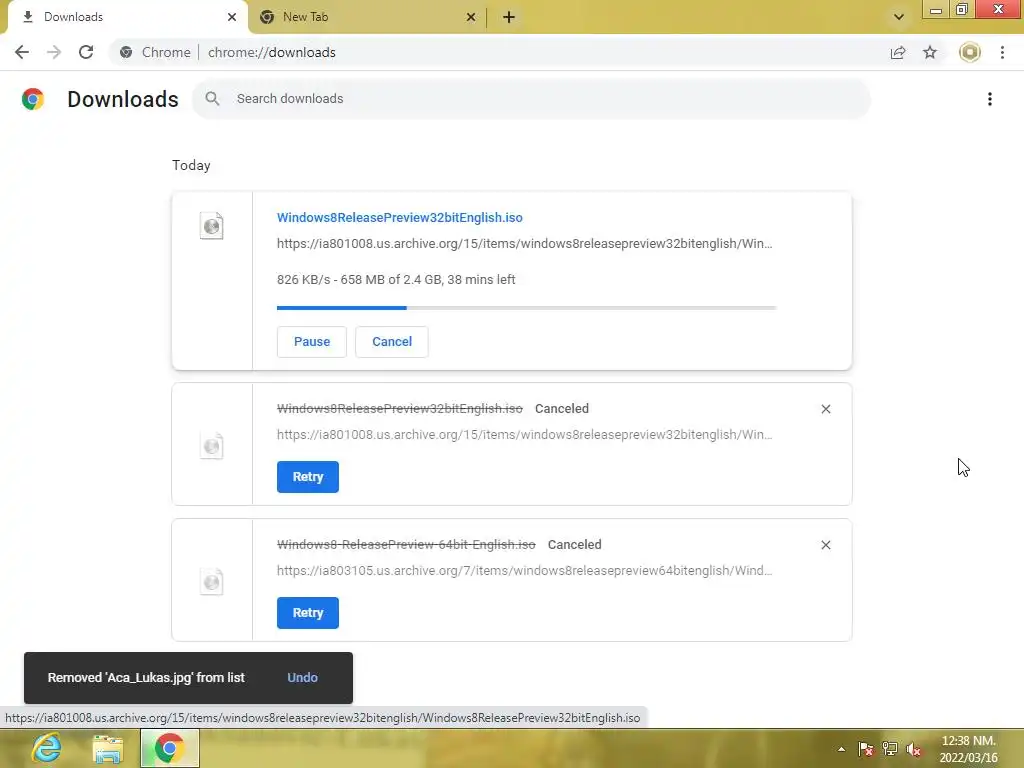The width and height of the screenshot is (1024, 768).
Task: Click the file icon of the active download
Action: (x=212, y=226)
